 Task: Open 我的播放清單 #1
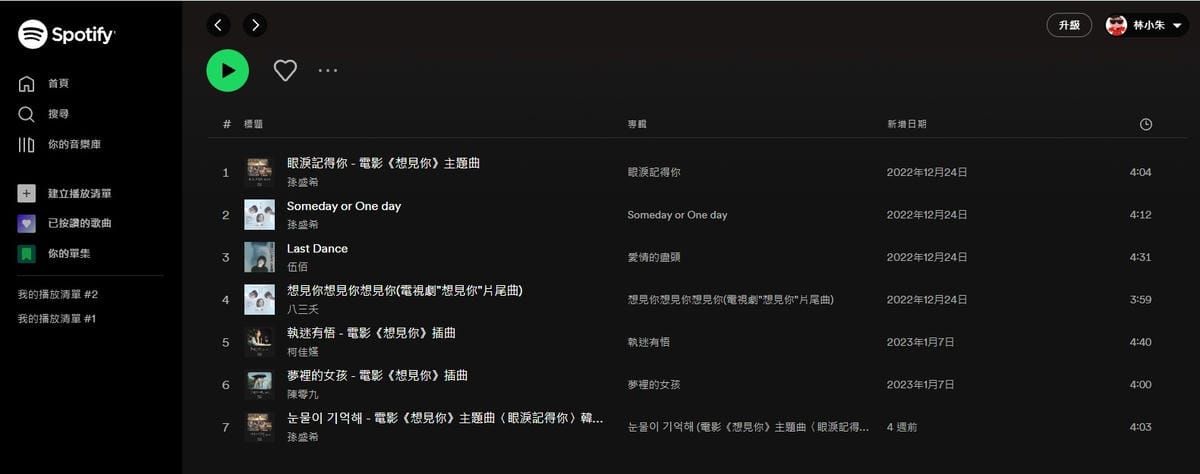coord(57,319)
